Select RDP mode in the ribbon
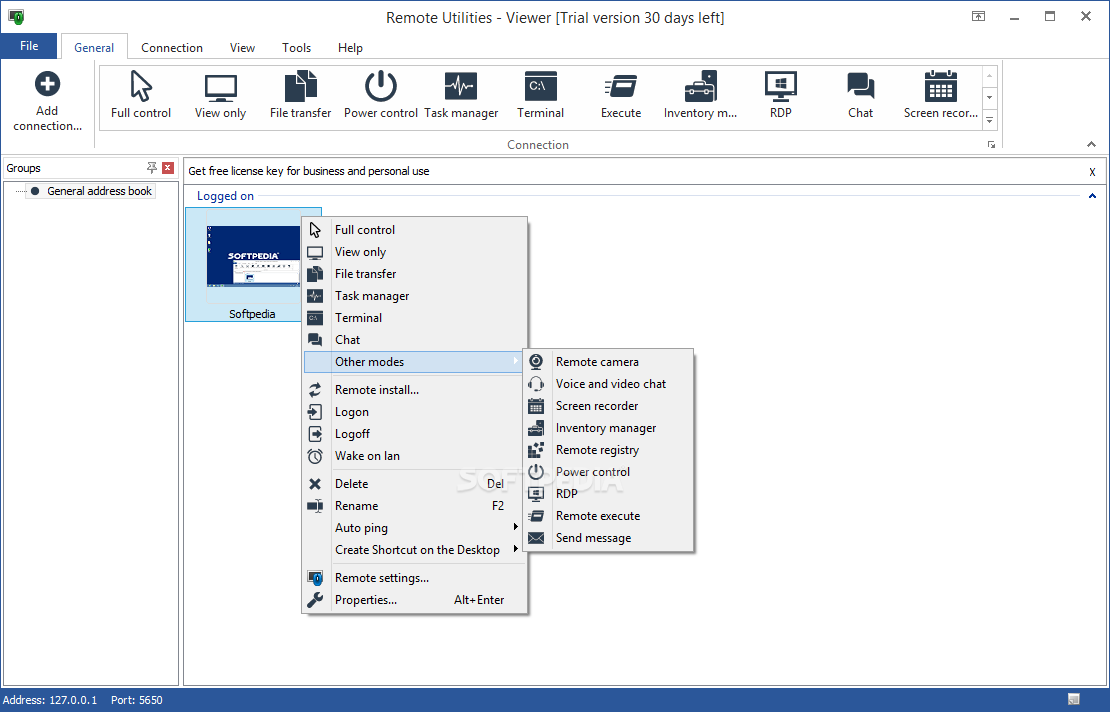Viewport: 1110px width, 712px height. click(x=781, y=95)
